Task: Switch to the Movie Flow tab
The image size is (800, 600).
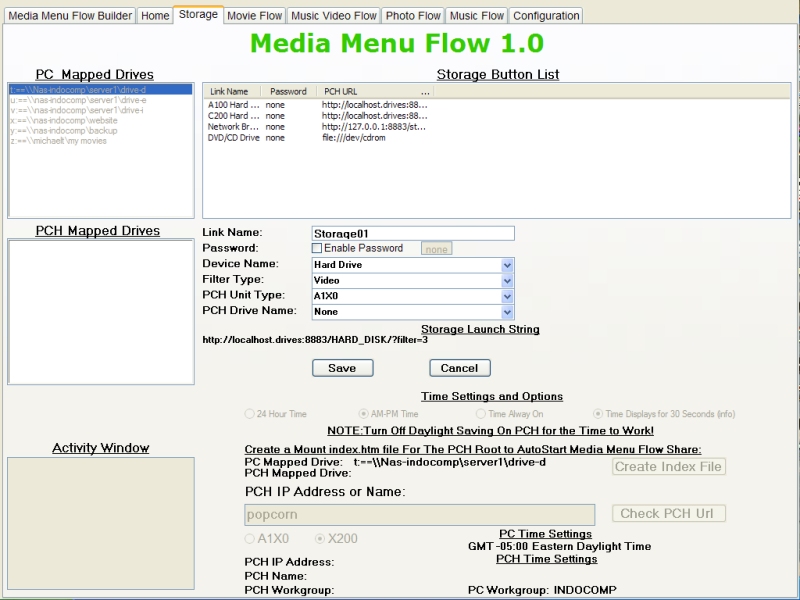Action: tap(255, 16)
